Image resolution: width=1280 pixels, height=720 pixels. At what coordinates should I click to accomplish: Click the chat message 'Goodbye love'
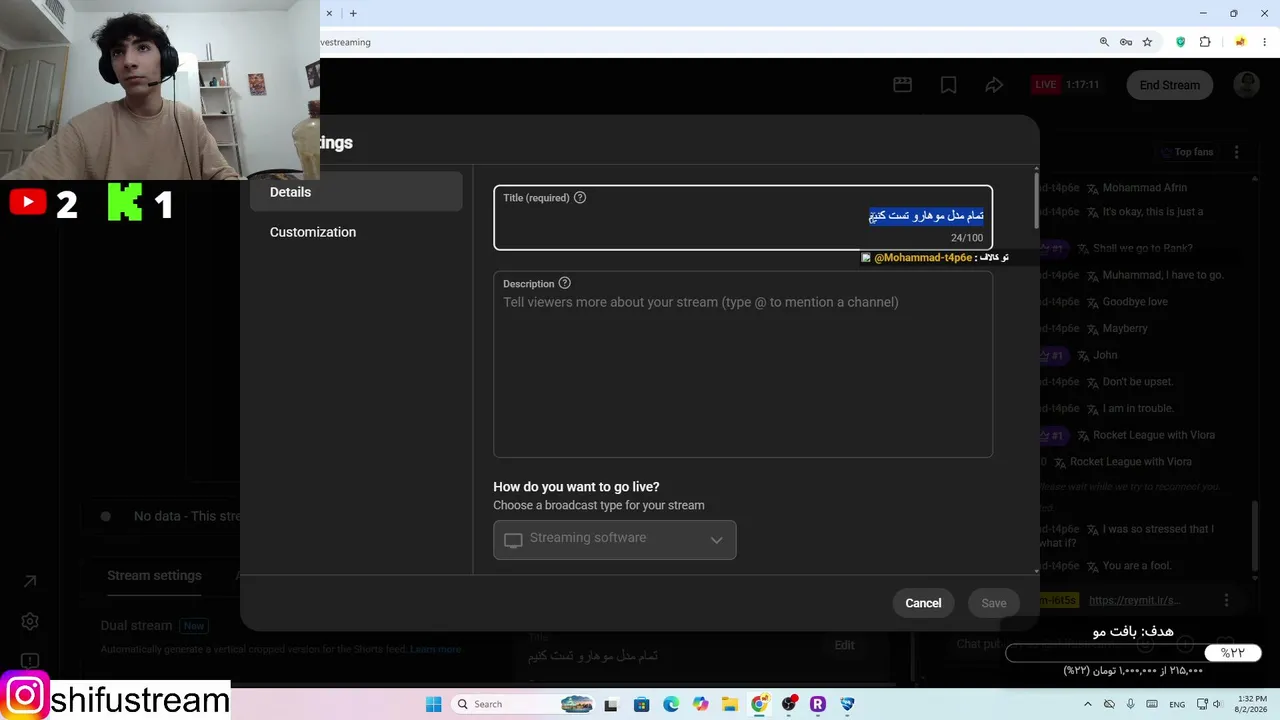[1135, 301]
